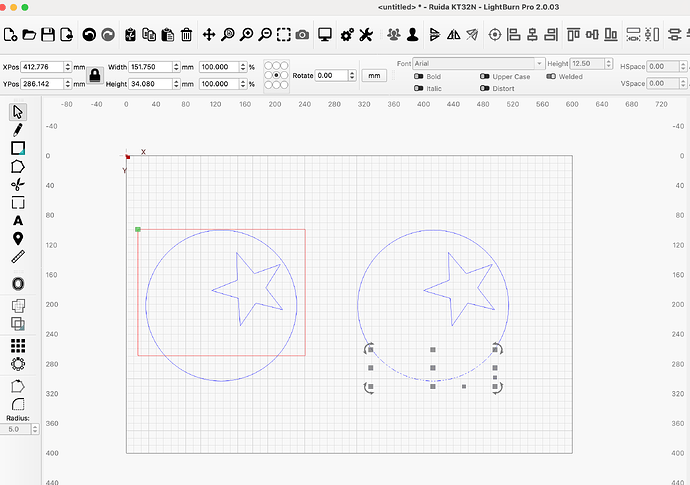Select the Position Laser map pin tool
Viewport: 690px width, 485px height.
(18, 239)
